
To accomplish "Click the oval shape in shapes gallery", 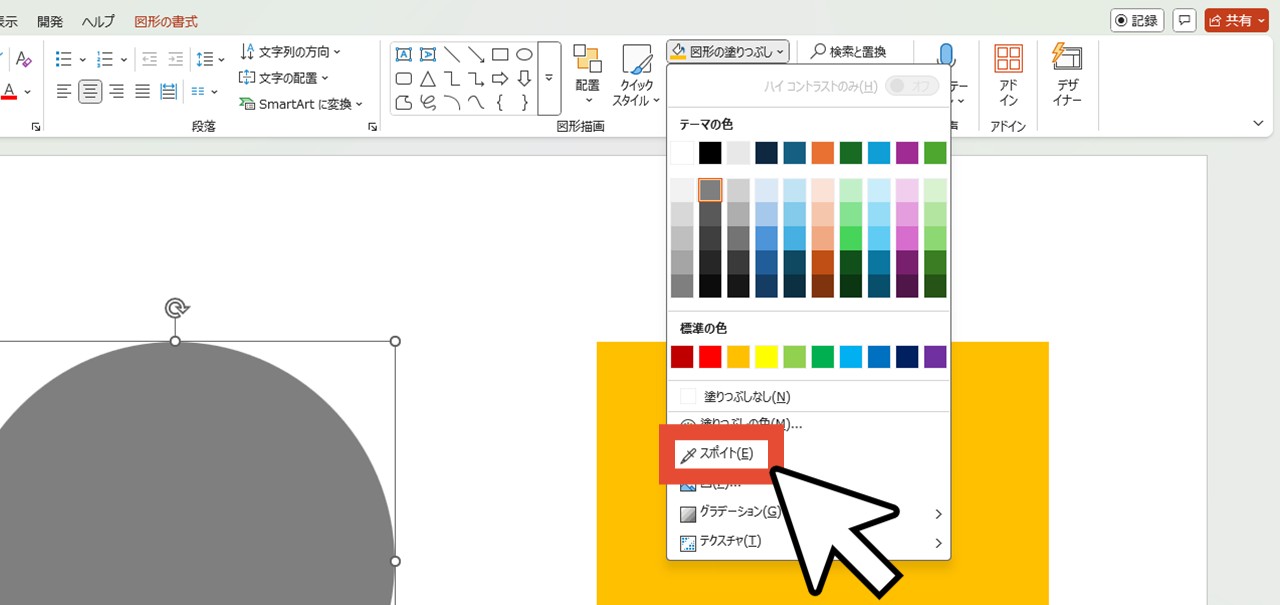I will [524, 55].
